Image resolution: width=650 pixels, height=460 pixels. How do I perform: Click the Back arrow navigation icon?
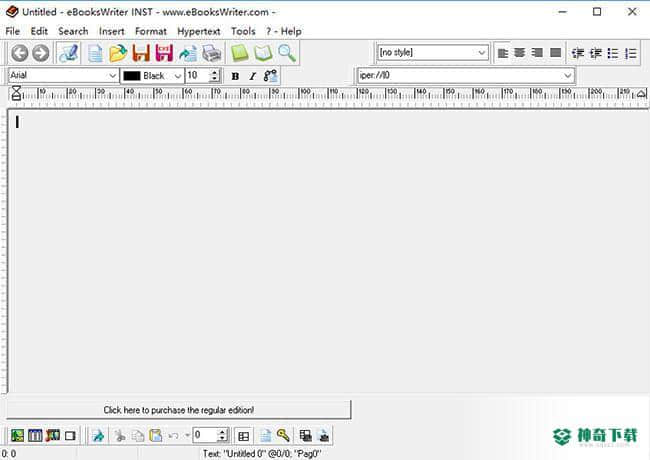[19, 53]
